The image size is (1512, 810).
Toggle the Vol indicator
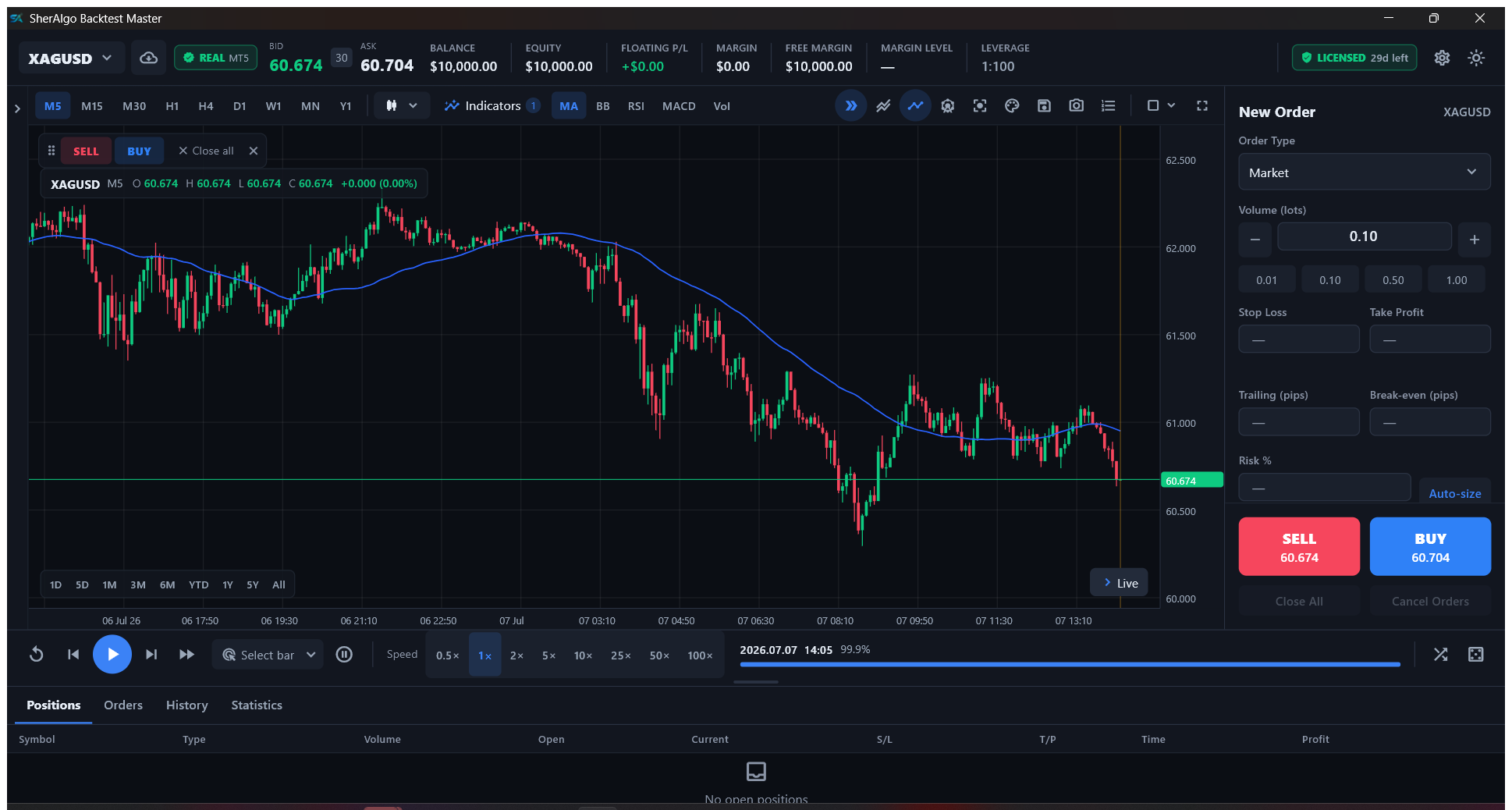(x=722, y=106)
